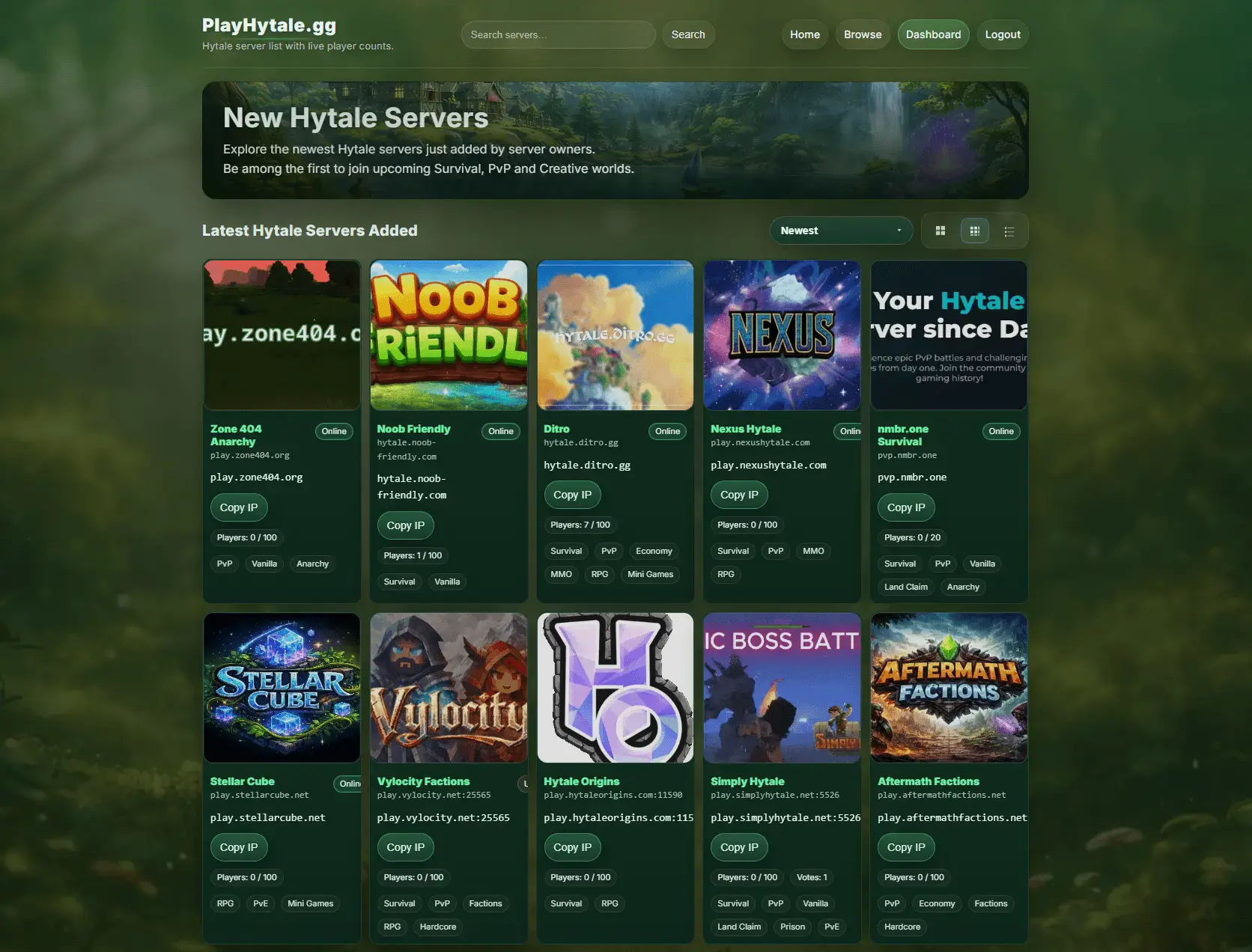The image size is (1252, 952).
Task: Click the Search button
Action: (688, 34)
